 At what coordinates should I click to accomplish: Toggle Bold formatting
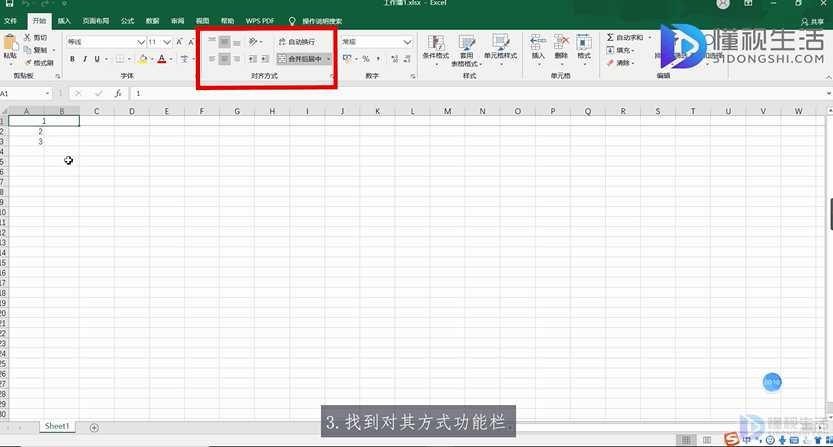click(72, 59)
